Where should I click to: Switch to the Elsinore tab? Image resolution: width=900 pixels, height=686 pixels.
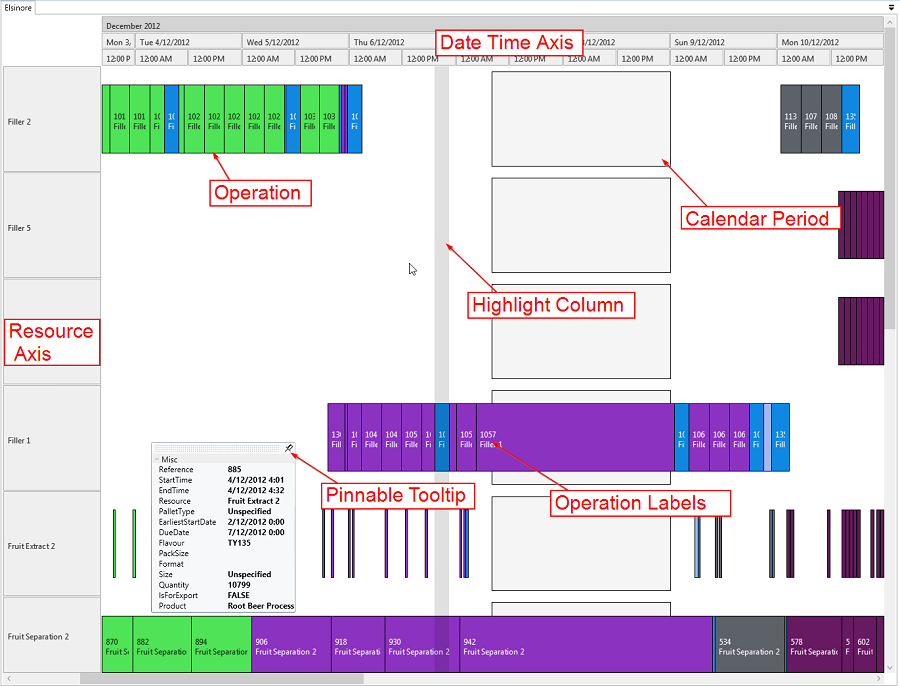pos(18,7)
